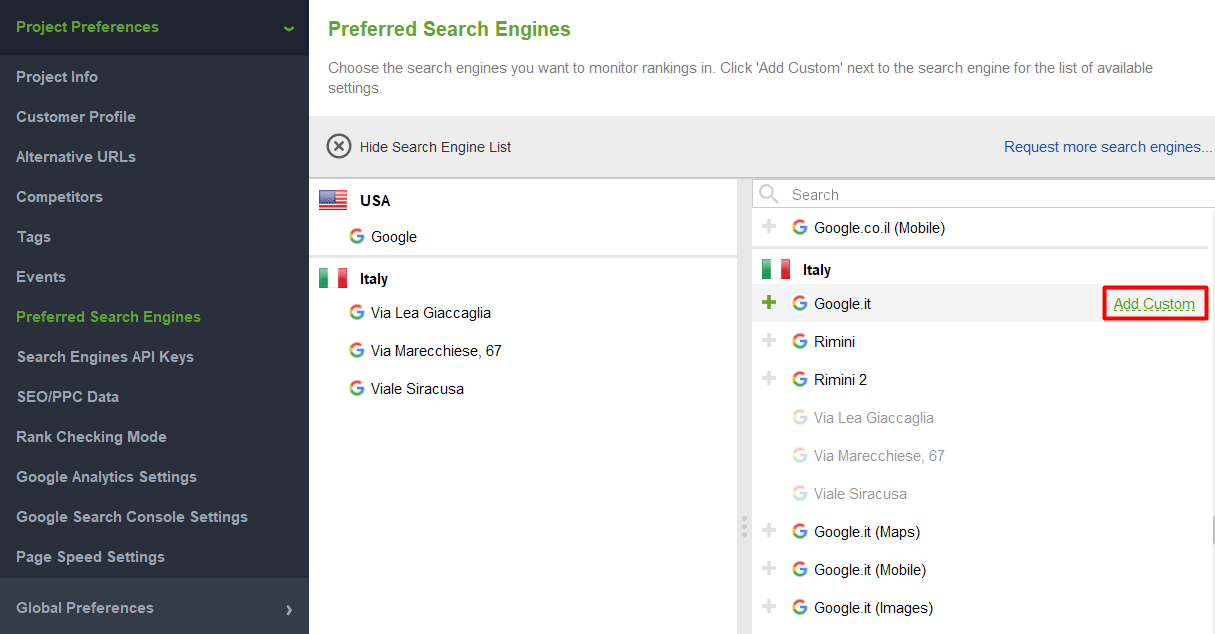The image size is (1215, 634).
Task: Click Google logo of selected Viale Siracusa
Action: click(357, 388)
